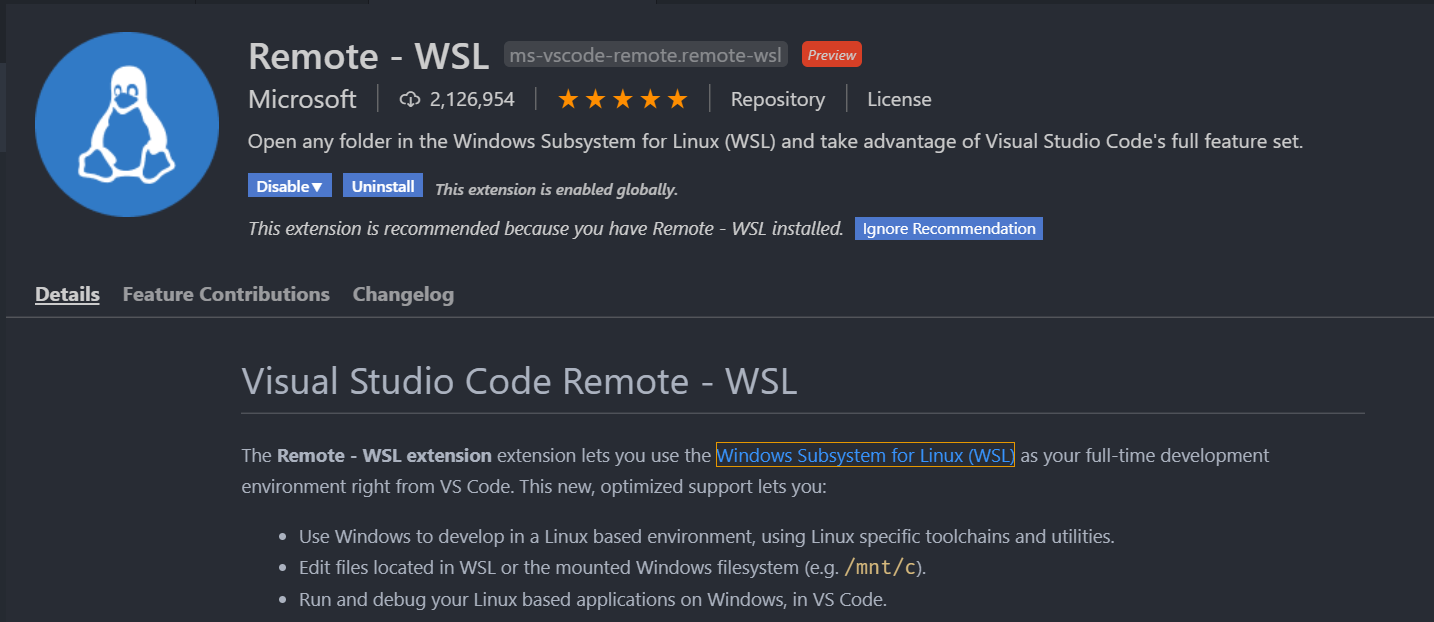Click the Ignore Recommendation button
Image resolution: width=1434 pixels, height=622 pixels.
[x=948, y=228]
